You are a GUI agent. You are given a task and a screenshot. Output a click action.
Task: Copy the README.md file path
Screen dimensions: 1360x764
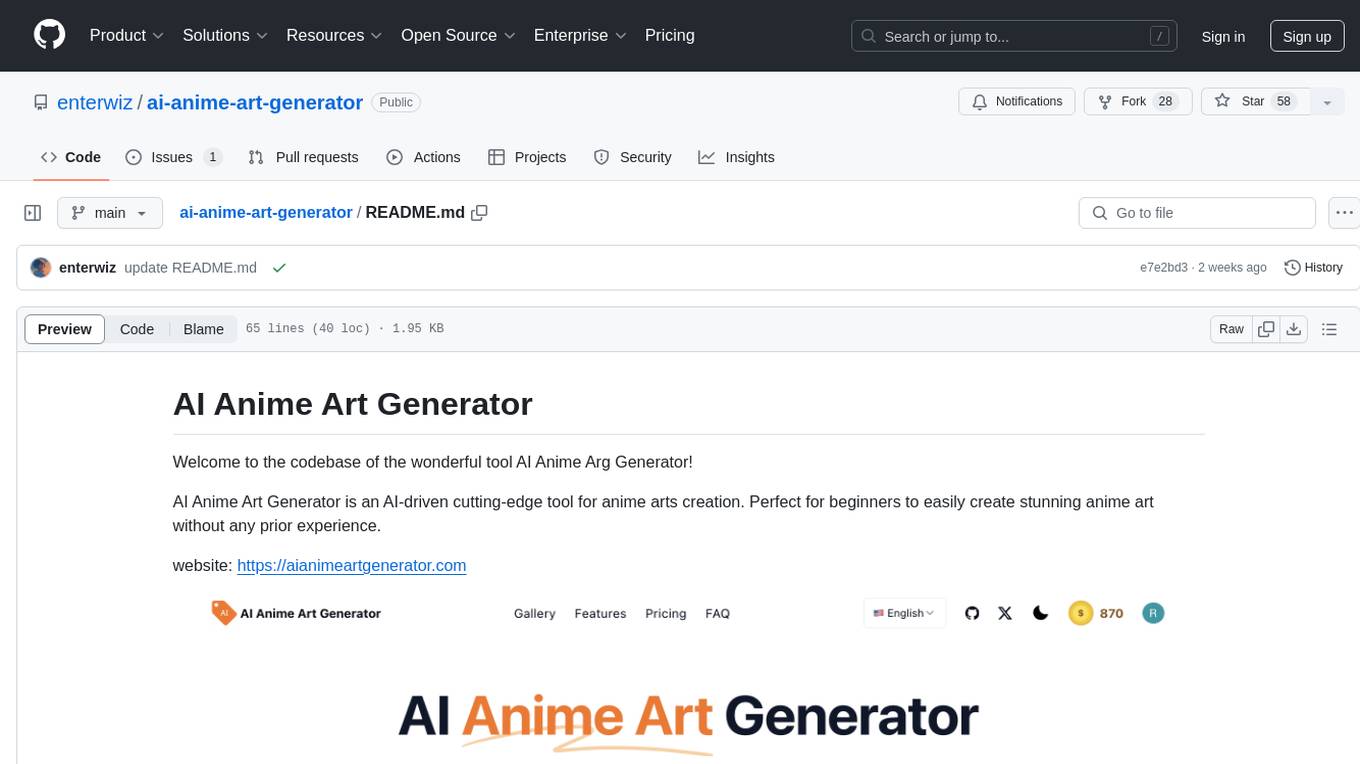pyautogui.click(x=479, y=213)
